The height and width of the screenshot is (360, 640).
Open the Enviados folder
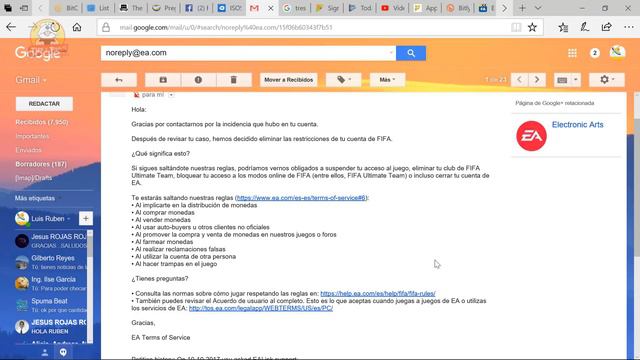pyautogui.click(x=29, y=150)
